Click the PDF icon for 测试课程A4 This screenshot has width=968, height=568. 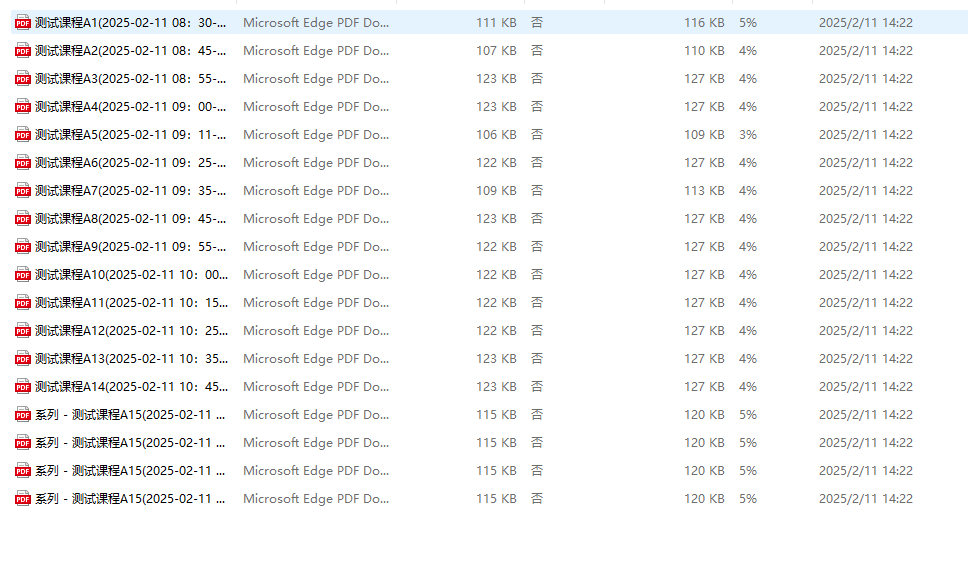(x=23, y=107)
